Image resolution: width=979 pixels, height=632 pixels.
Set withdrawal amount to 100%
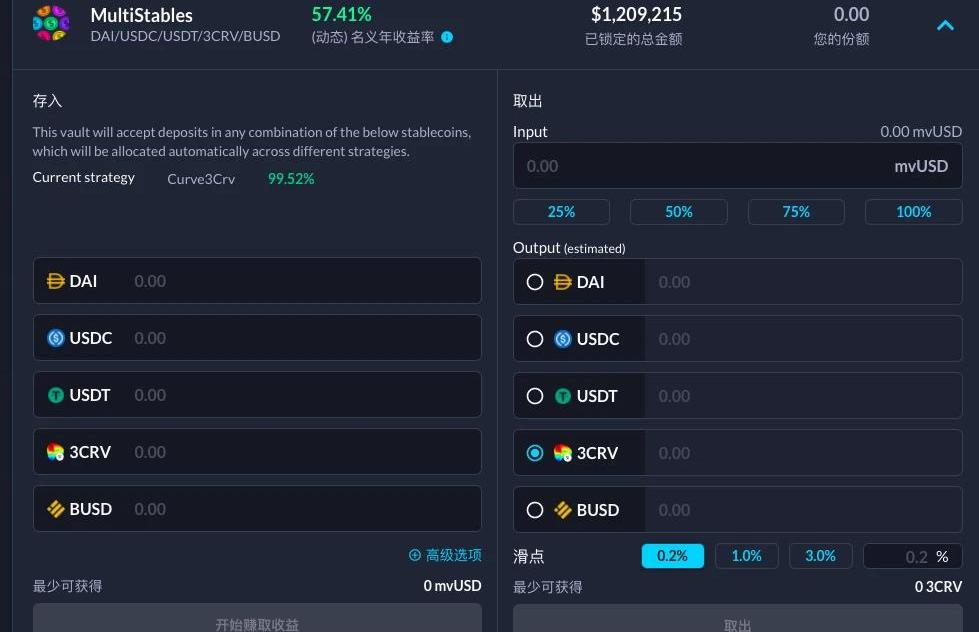coord(913,212)
